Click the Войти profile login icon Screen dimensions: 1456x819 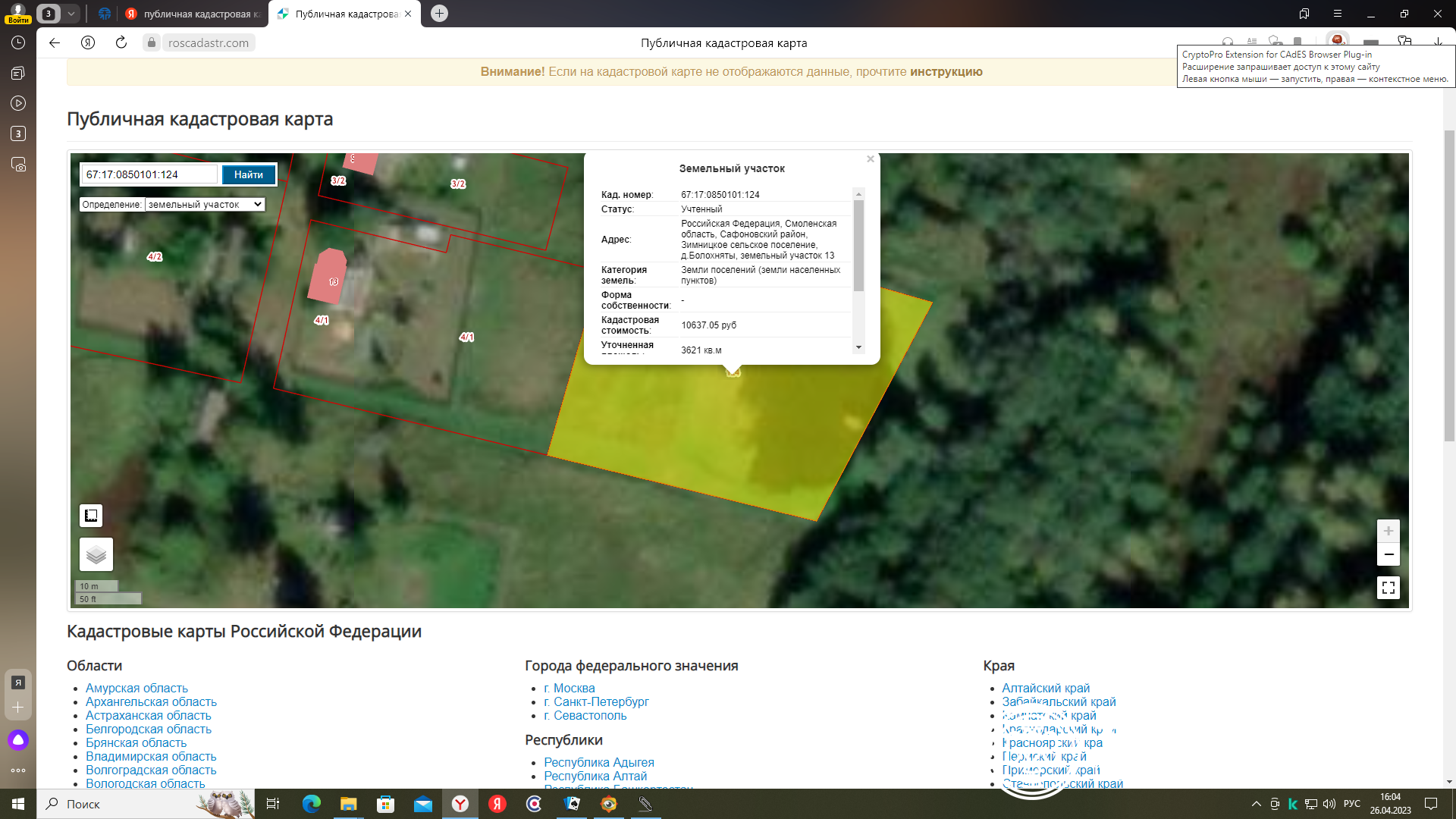click(x=18, y=13)
